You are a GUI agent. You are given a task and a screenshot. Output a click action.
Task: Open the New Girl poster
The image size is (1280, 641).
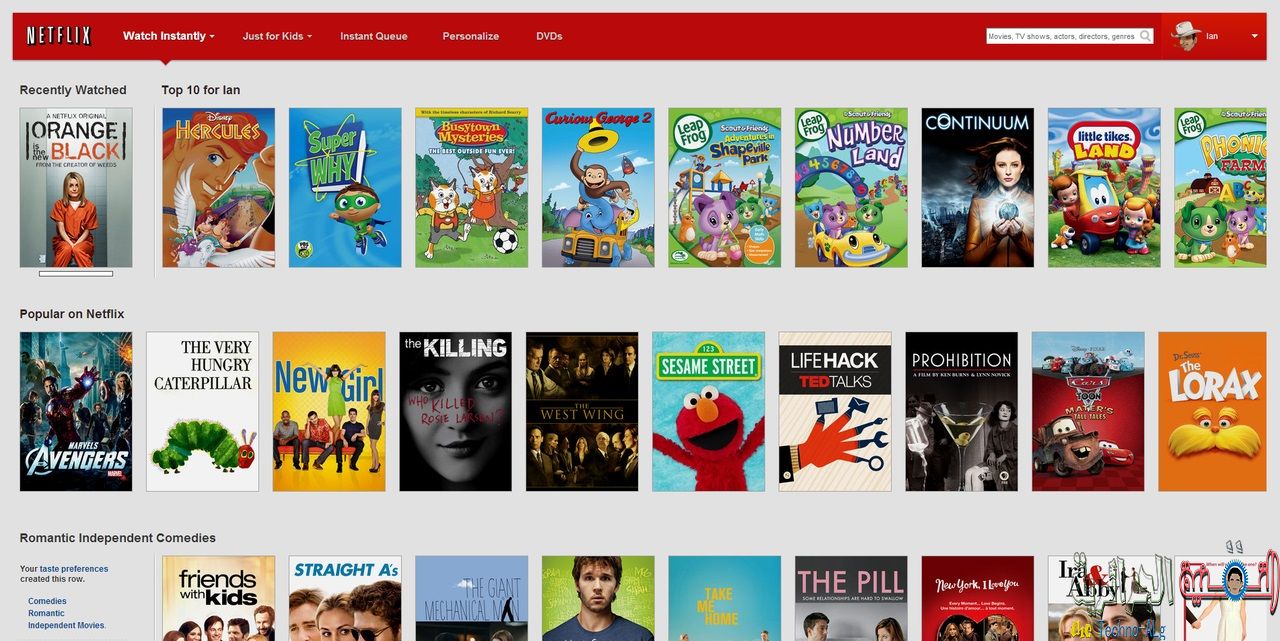pos(329,412)
